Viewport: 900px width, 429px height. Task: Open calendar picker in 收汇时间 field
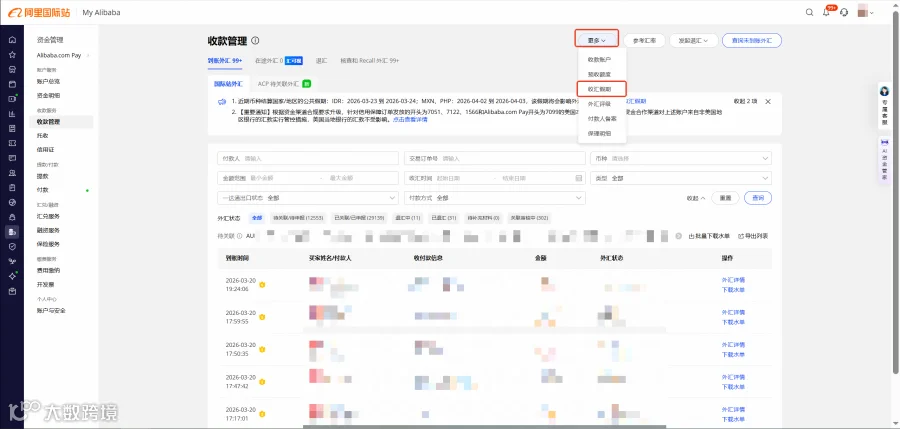tap(579, 179)
